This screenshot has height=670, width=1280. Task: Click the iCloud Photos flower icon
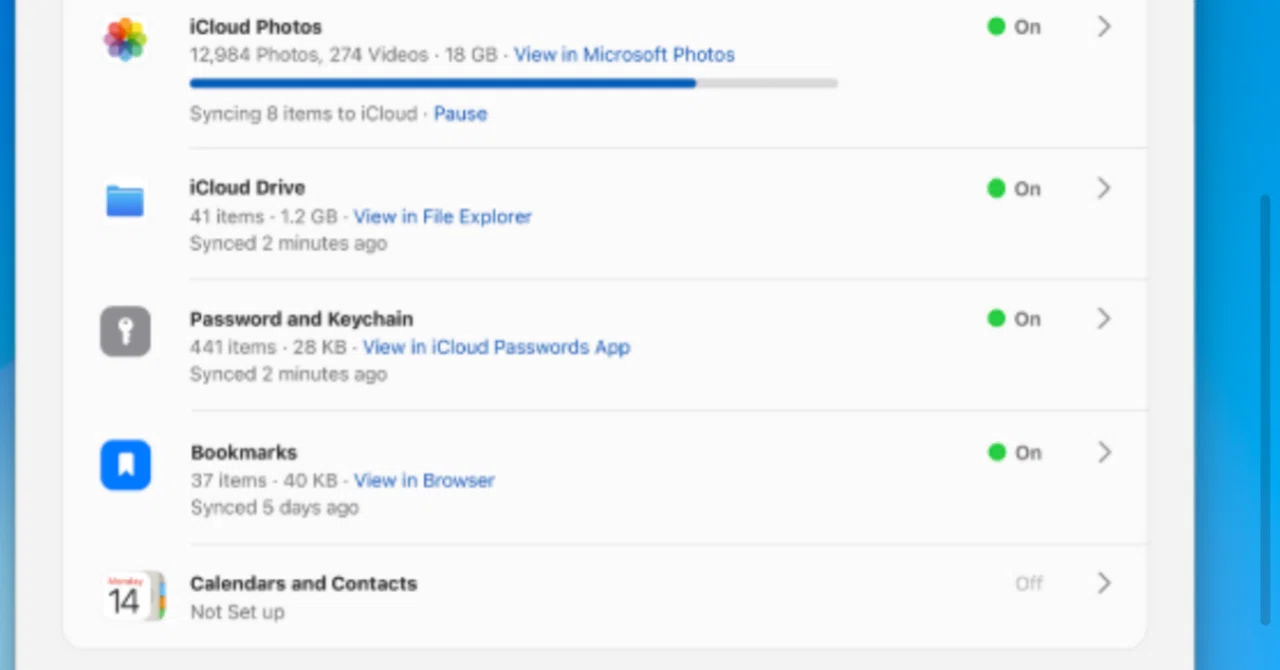tap(125, 40)
